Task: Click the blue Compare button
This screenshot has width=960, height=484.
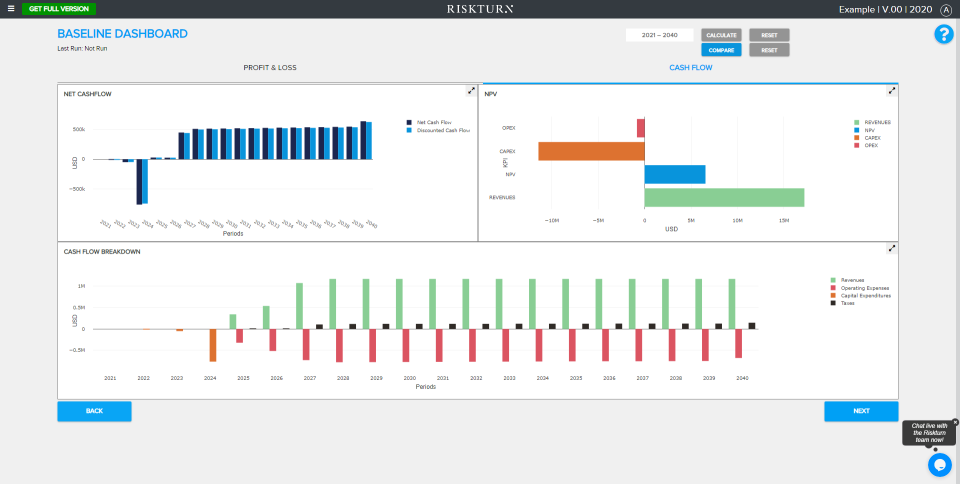Action: (x=721, y=50)
